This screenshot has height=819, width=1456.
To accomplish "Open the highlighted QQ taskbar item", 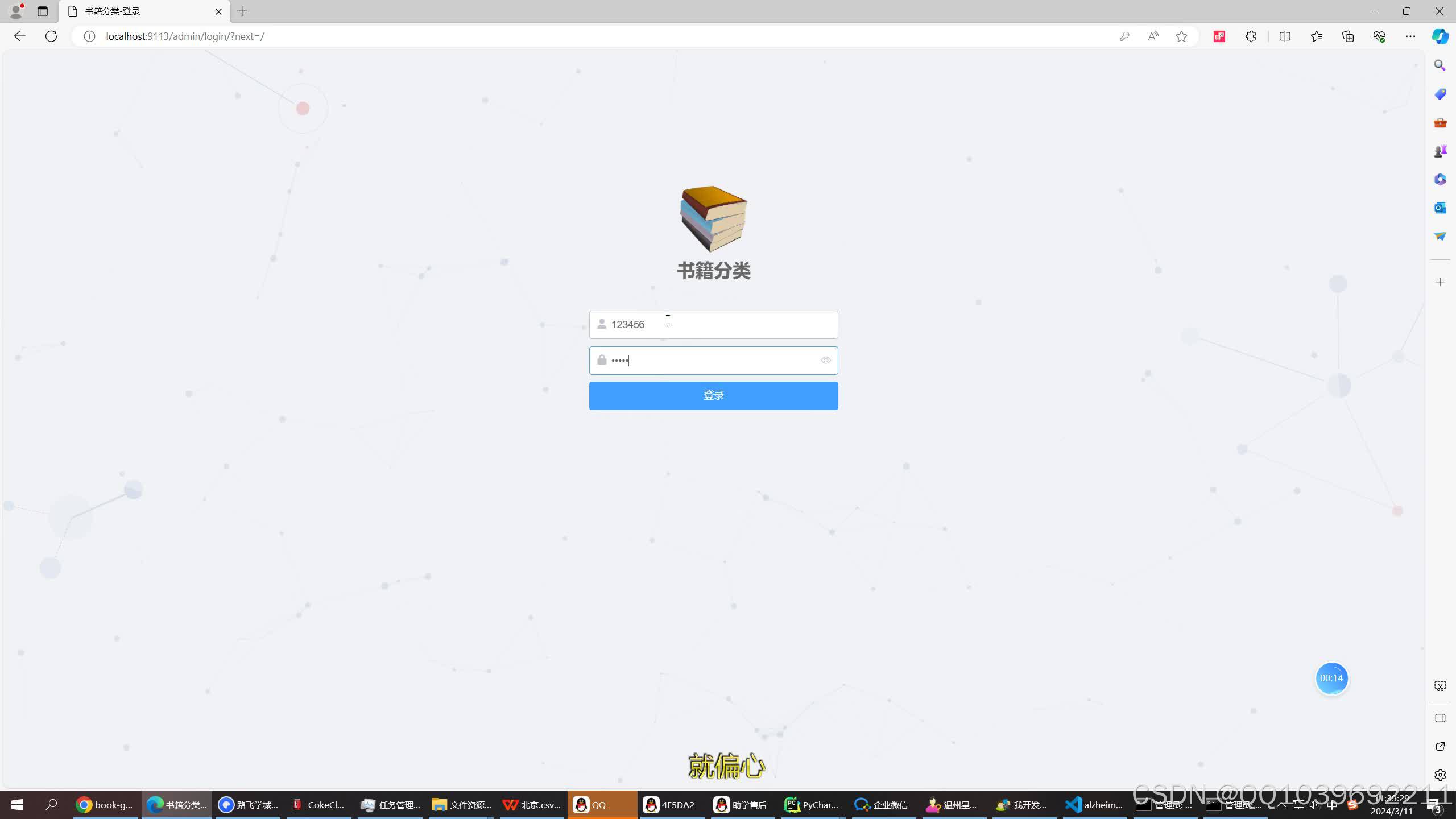I will pyautogui.click(x=602, y=805).
